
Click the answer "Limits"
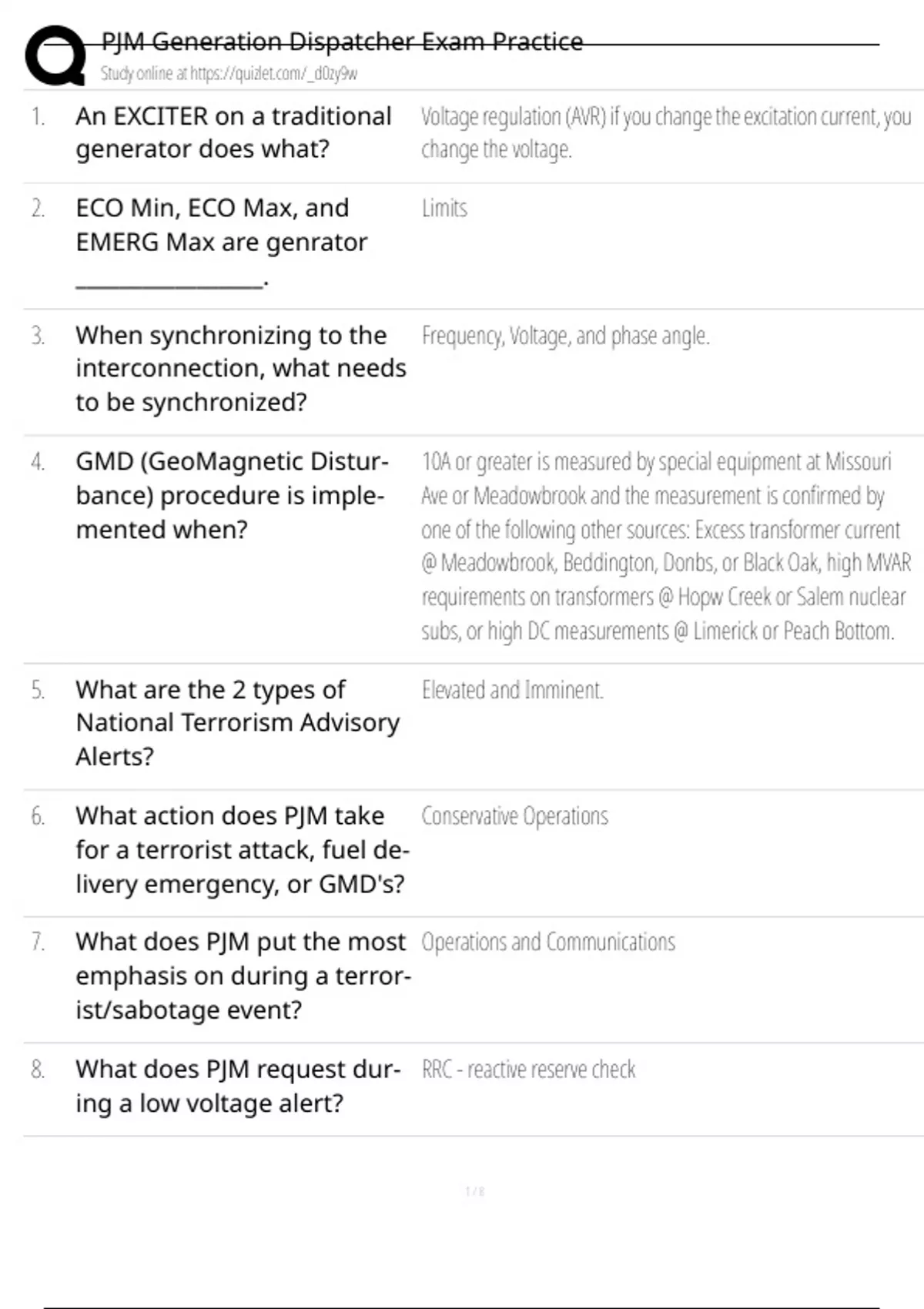(x=444, y=208)
